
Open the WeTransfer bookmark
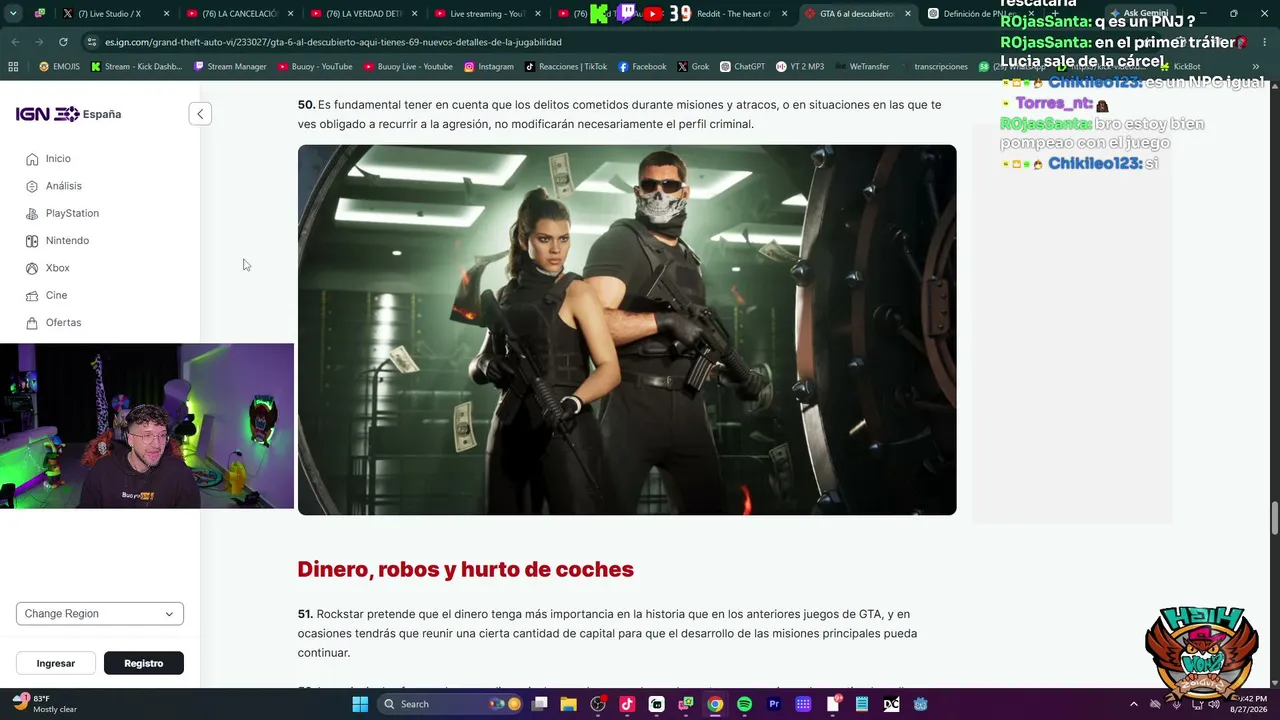(x=862, y=67)
